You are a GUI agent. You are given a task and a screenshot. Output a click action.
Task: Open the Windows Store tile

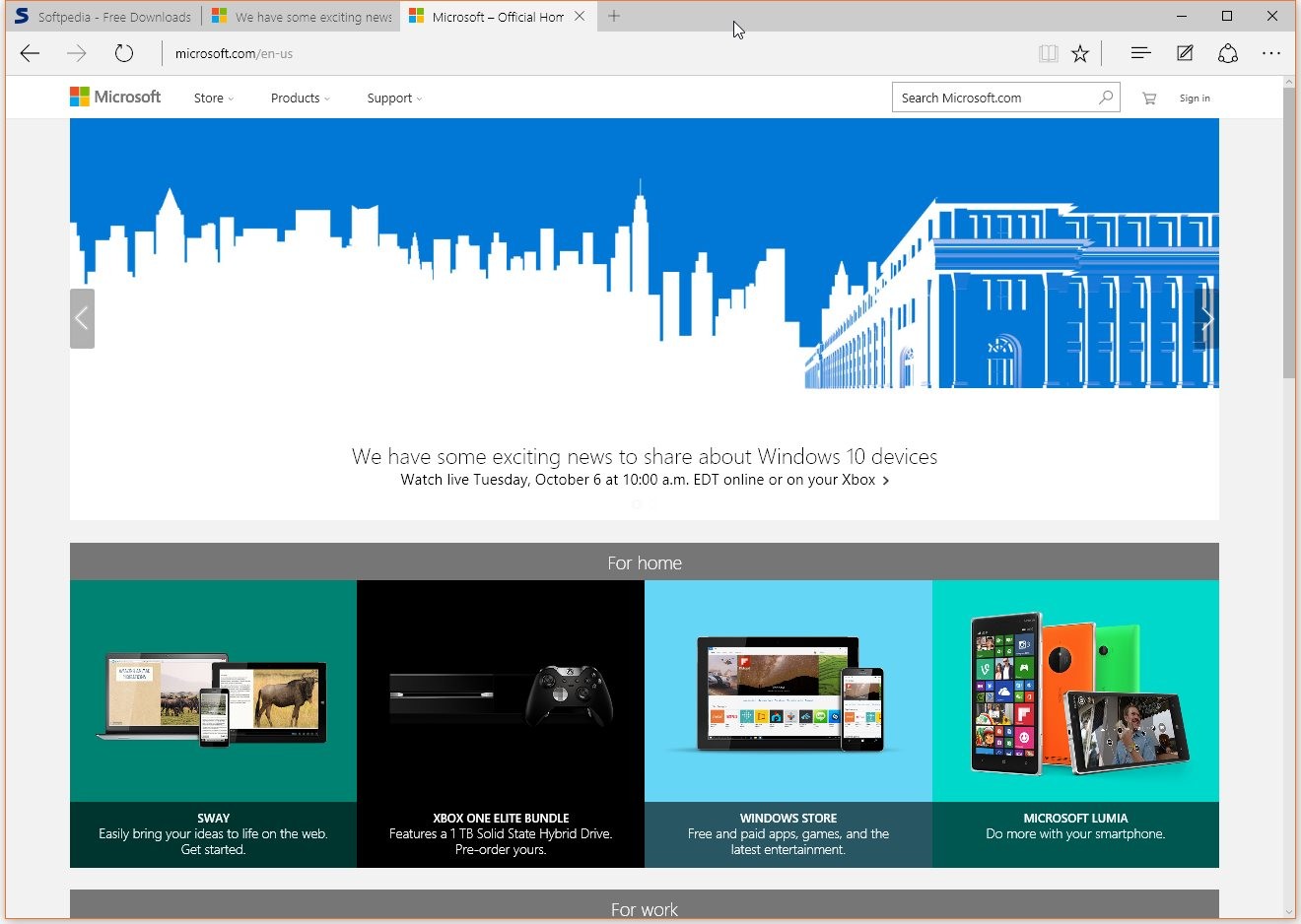click(x=788, y=724)
